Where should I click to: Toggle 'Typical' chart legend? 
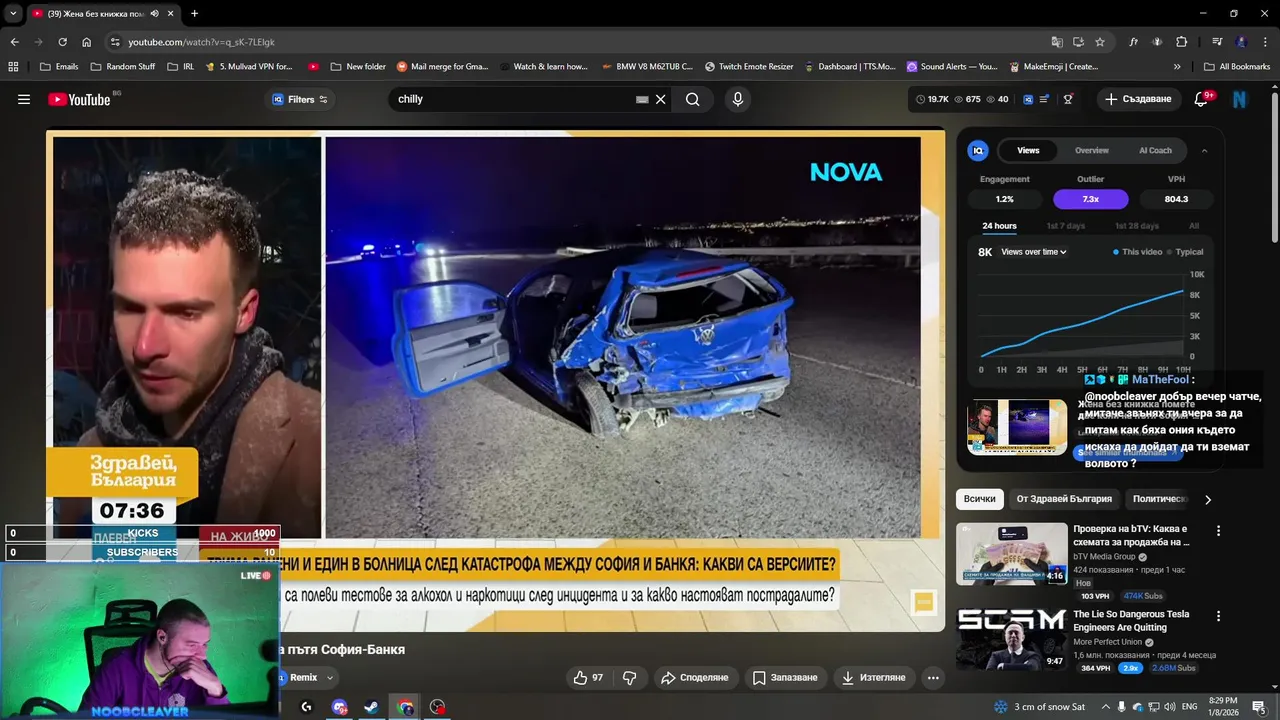[1186, 252]
